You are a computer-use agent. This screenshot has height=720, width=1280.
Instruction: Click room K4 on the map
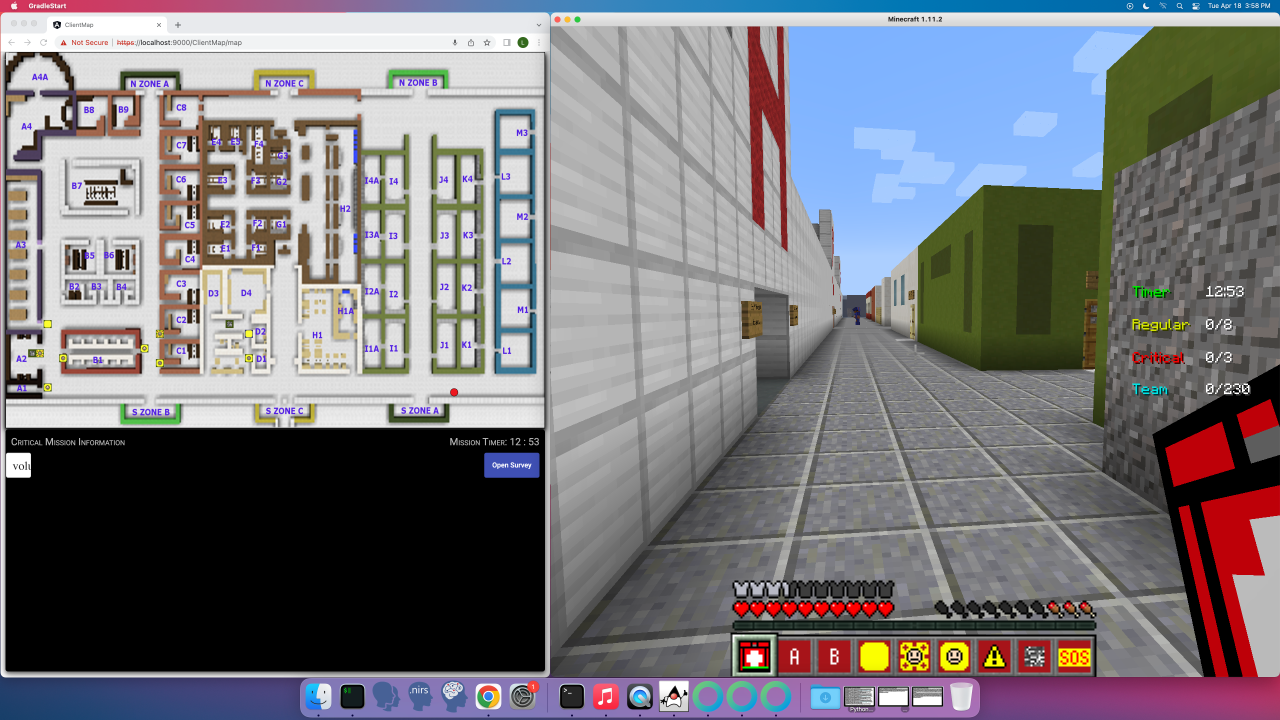[467, 179]
